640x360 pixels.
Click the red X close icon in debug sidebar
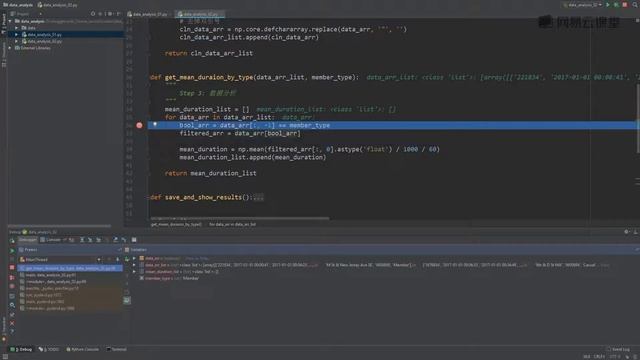coord(12,323)
